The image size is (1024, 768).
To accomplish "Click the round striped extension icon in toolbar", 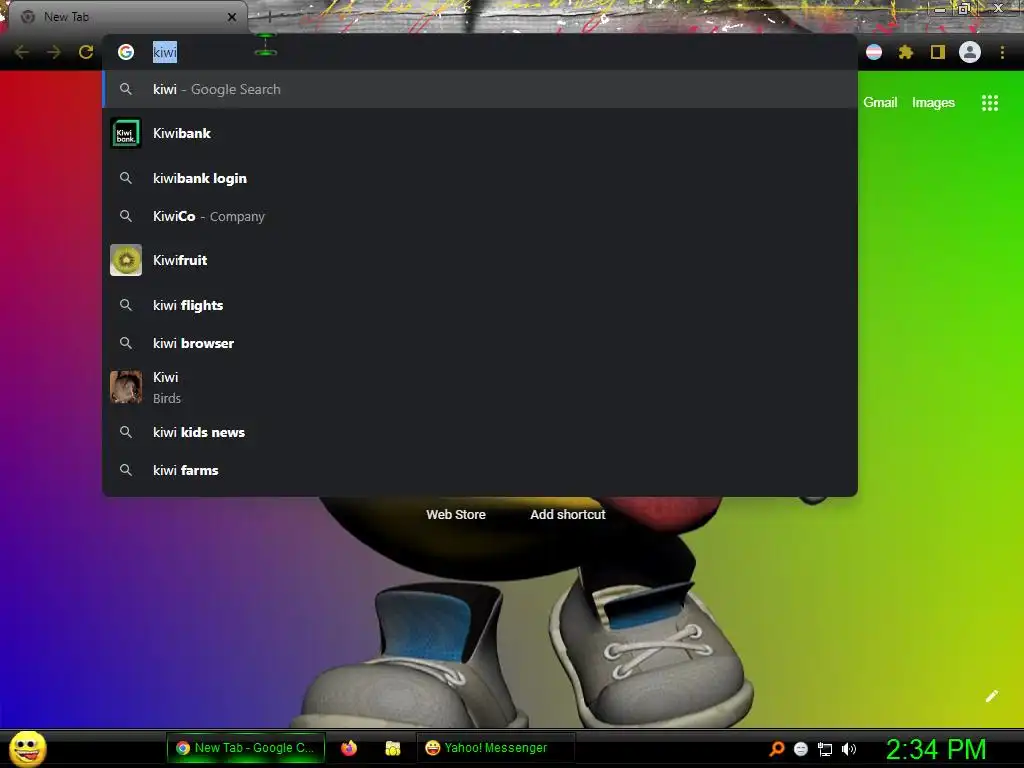I will (874, 52).
